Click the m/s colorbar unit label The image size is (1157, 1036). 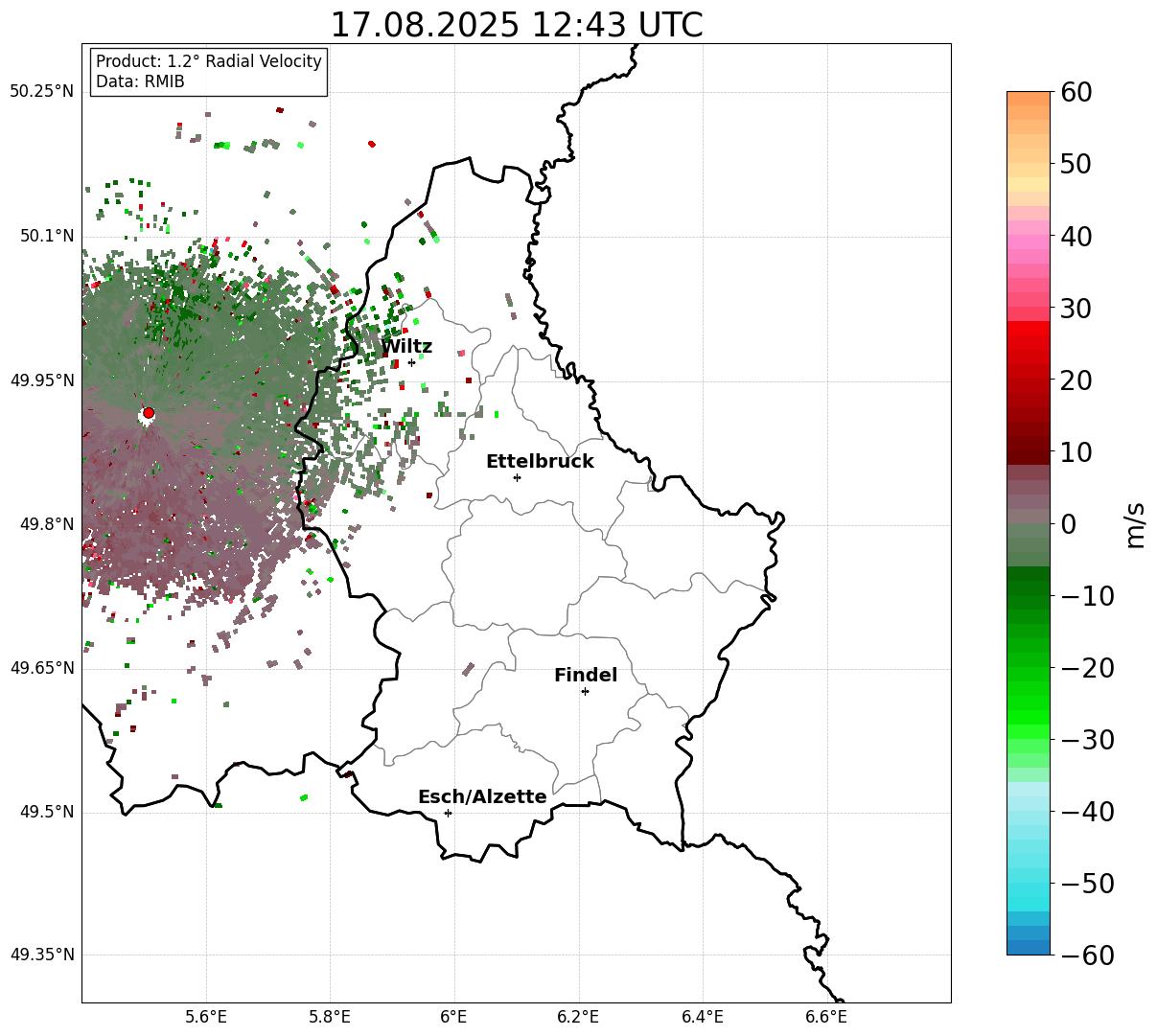1135,523
